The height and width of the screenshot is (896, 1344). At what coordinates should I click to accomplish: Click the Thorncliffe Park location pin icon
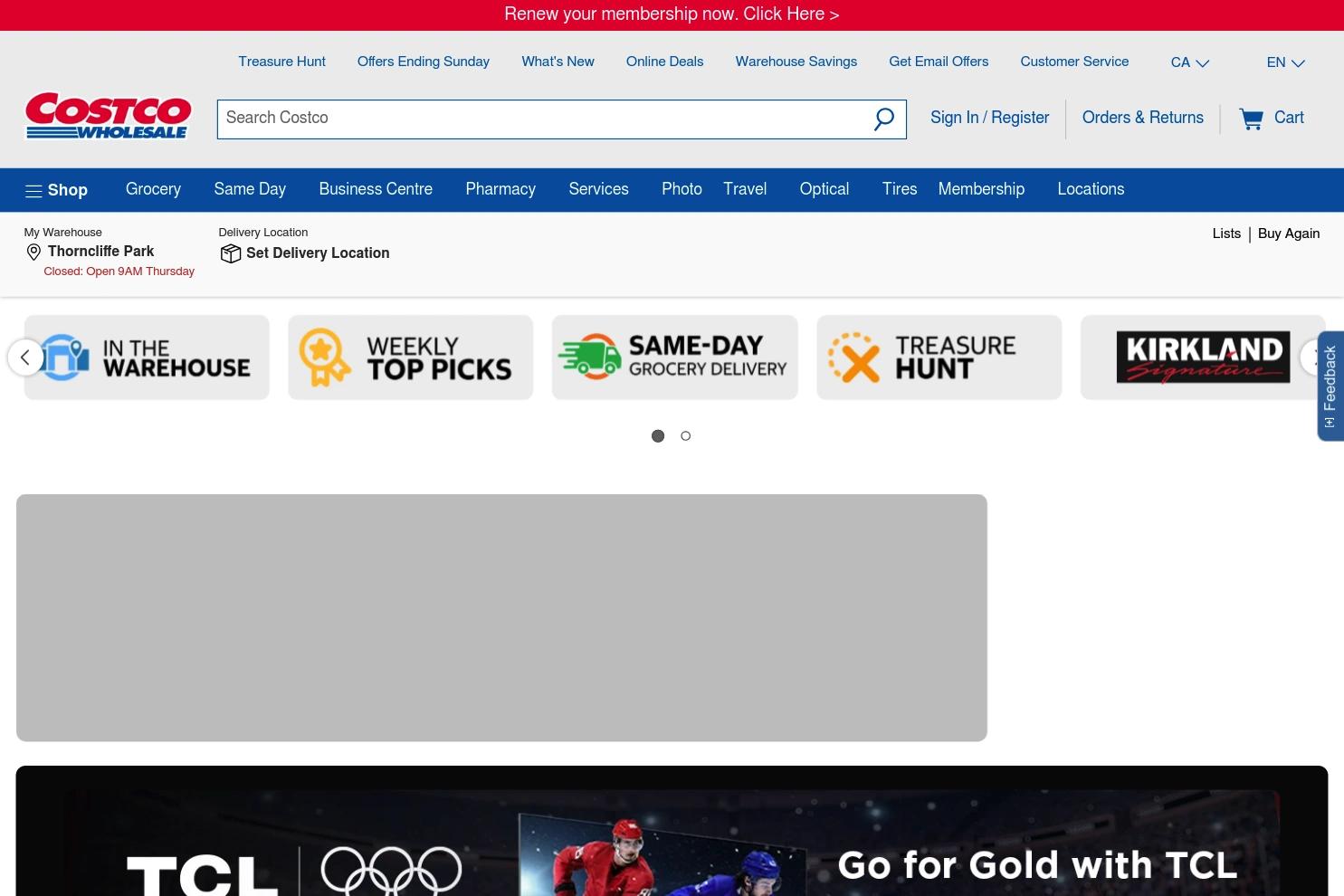click(33, 252)
